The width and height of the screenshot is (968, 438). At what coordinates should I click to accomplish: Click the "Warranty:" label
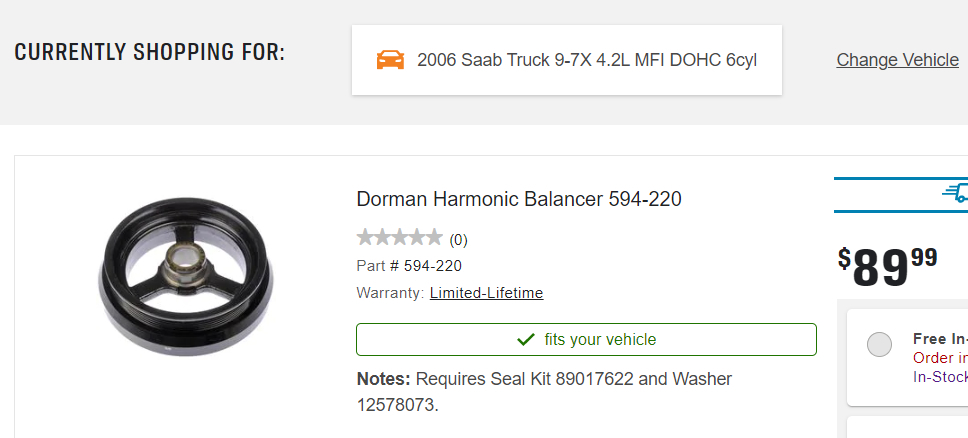(x=389, y=293)
